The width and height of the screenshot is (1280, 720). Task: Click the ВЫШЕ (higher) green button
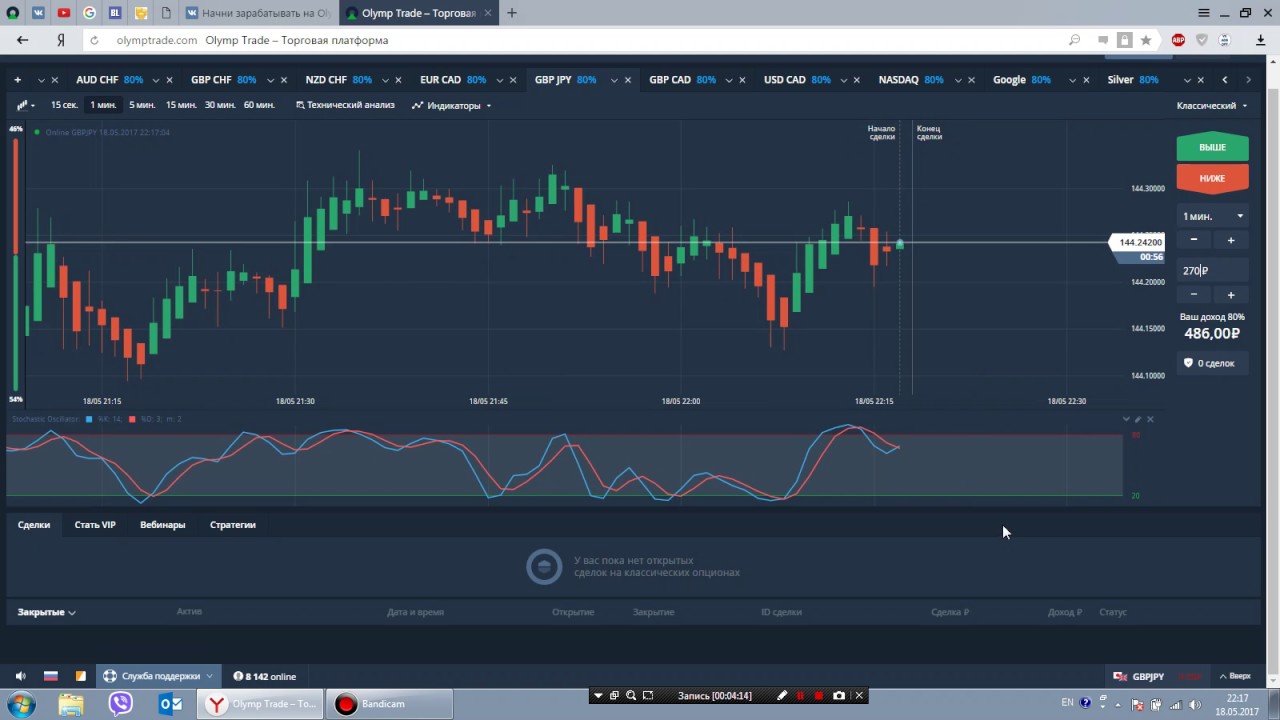1212,147
